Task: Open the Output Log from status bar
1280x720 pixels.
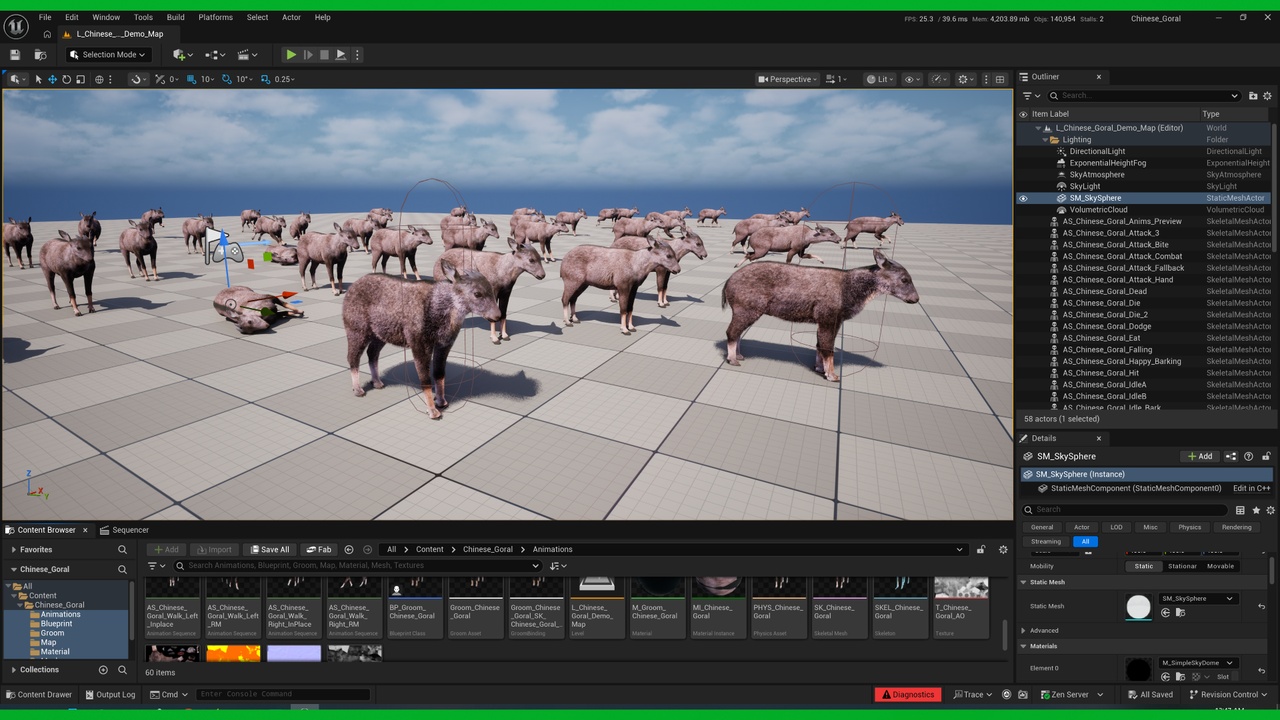Action: coord(110,694)
